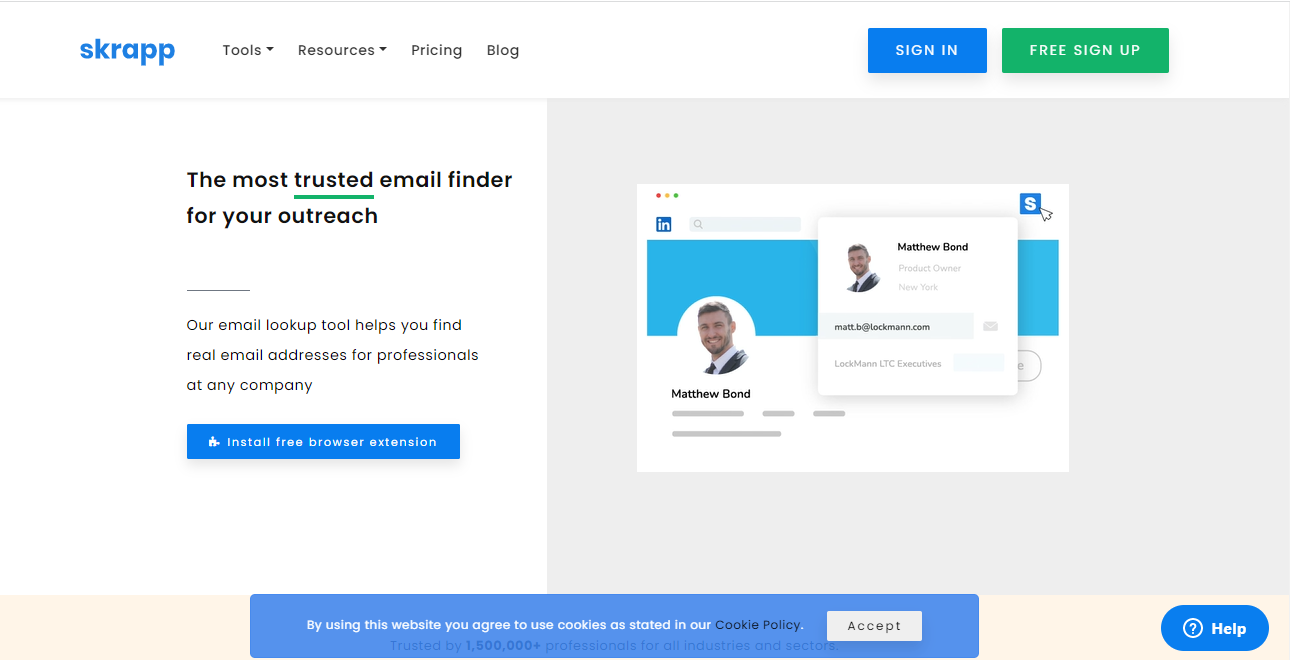Click the magnifier icon in the mock search bar

[698, 224]
